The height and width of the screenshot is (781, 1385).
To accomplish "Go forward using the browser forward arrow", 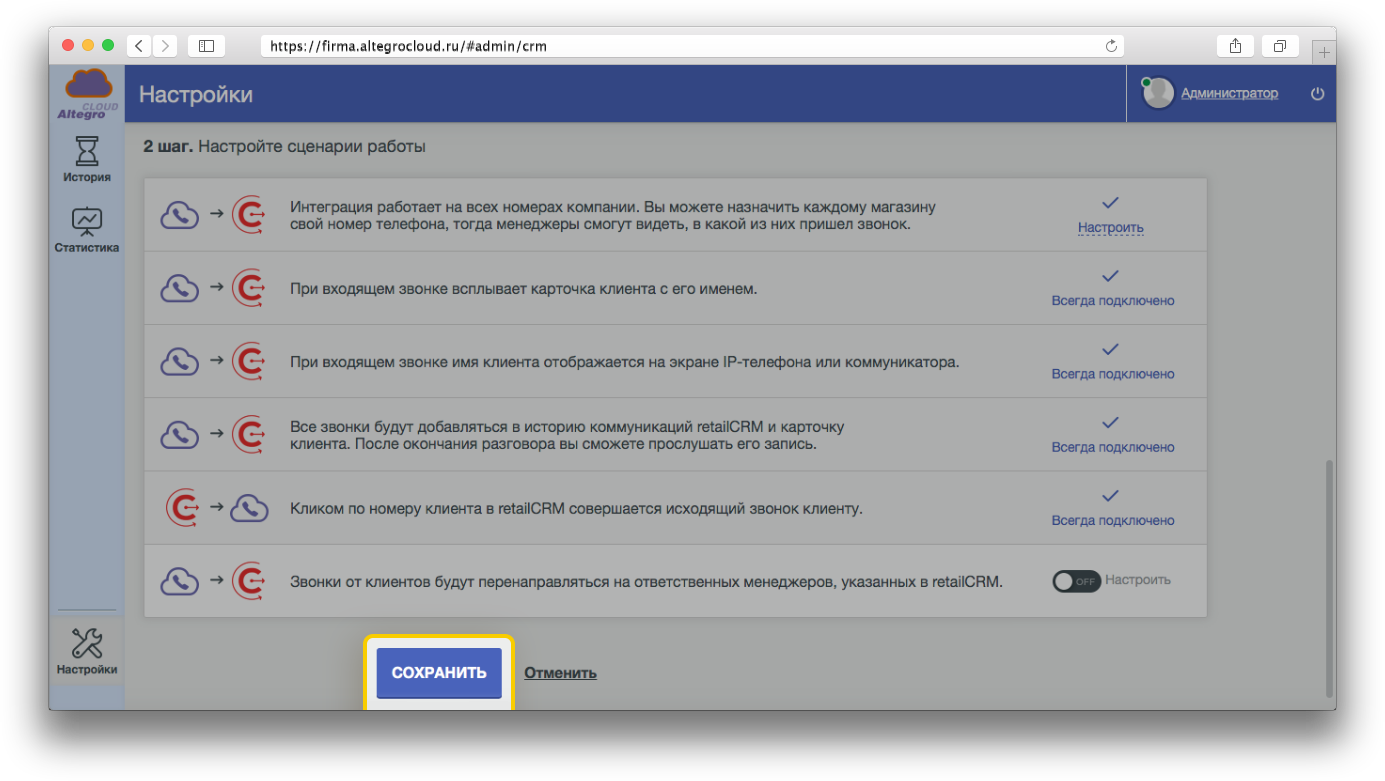I will 165,46.
